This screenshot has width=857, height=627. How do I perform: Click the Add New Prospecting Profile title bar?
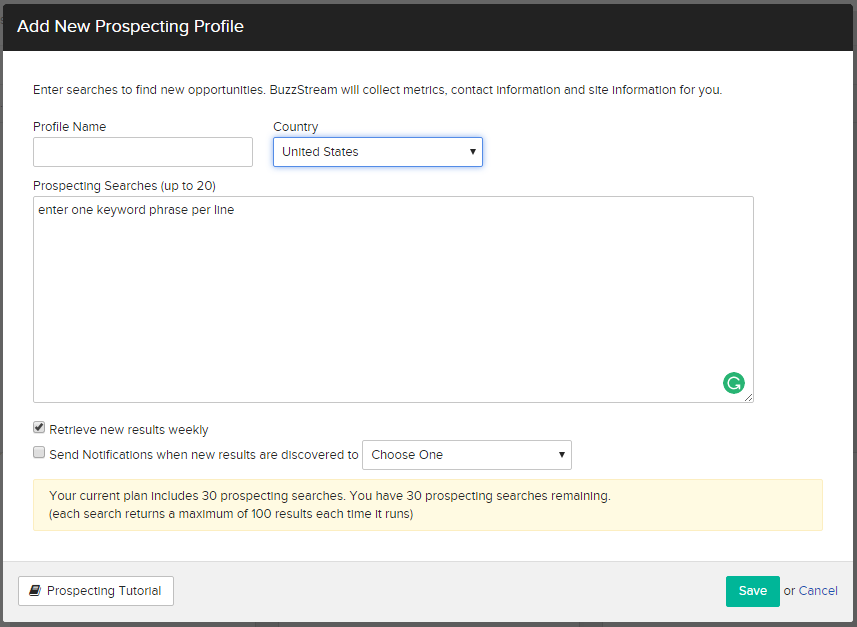pos(130,26)
